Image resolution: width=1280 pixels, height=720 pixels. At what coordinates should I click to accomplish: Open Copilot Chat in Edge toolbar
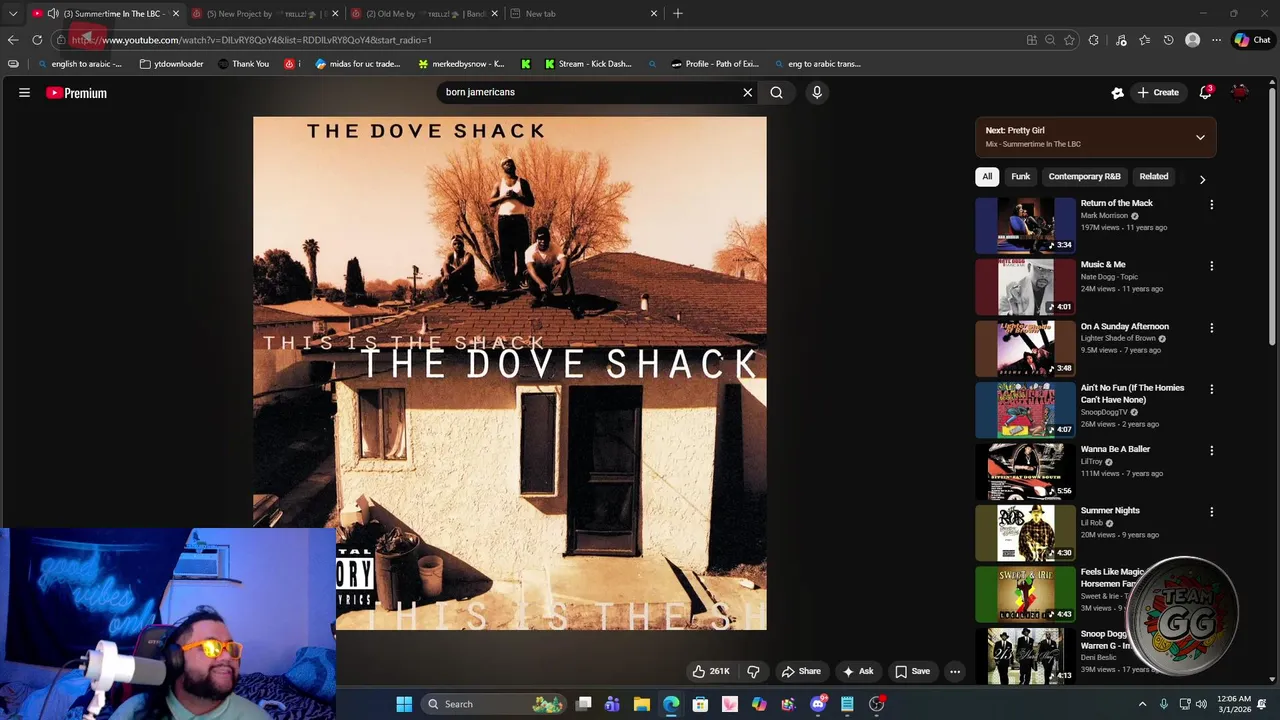1252,40
